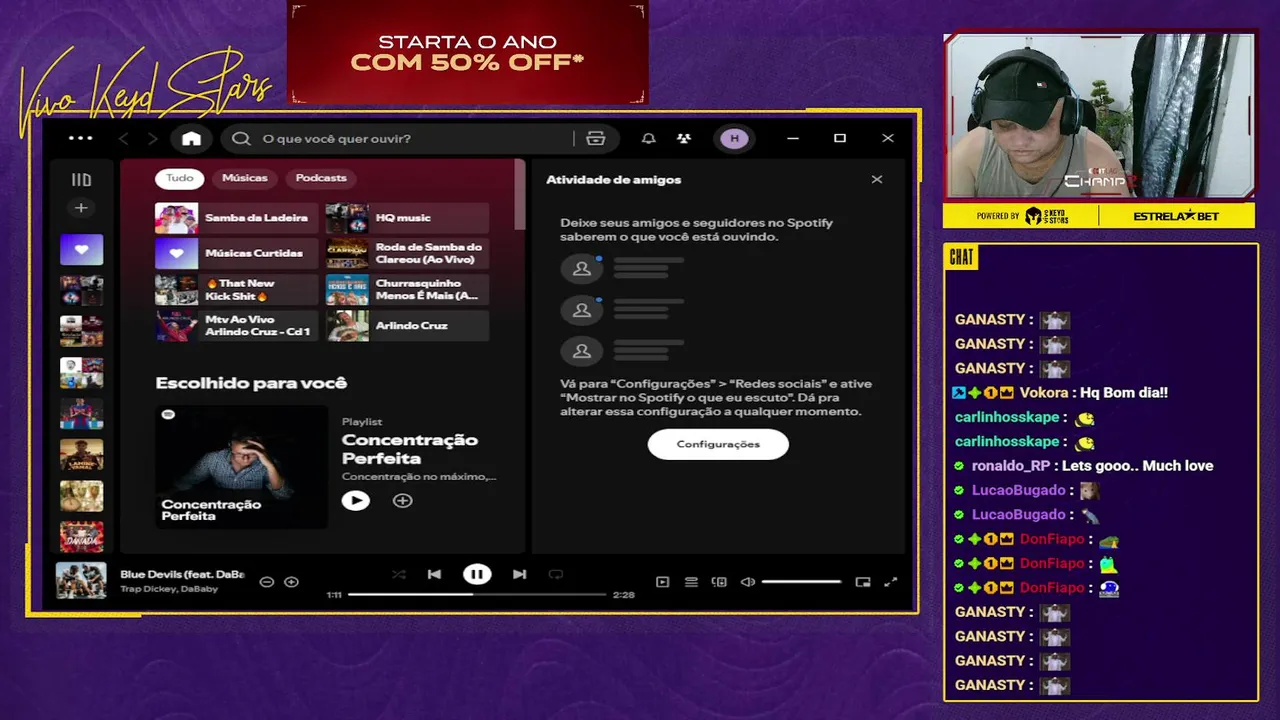This screenshot has height=720, width=1280.
Task: Open Liked Songs heart tile in sidebar
Action: (81, 249)
